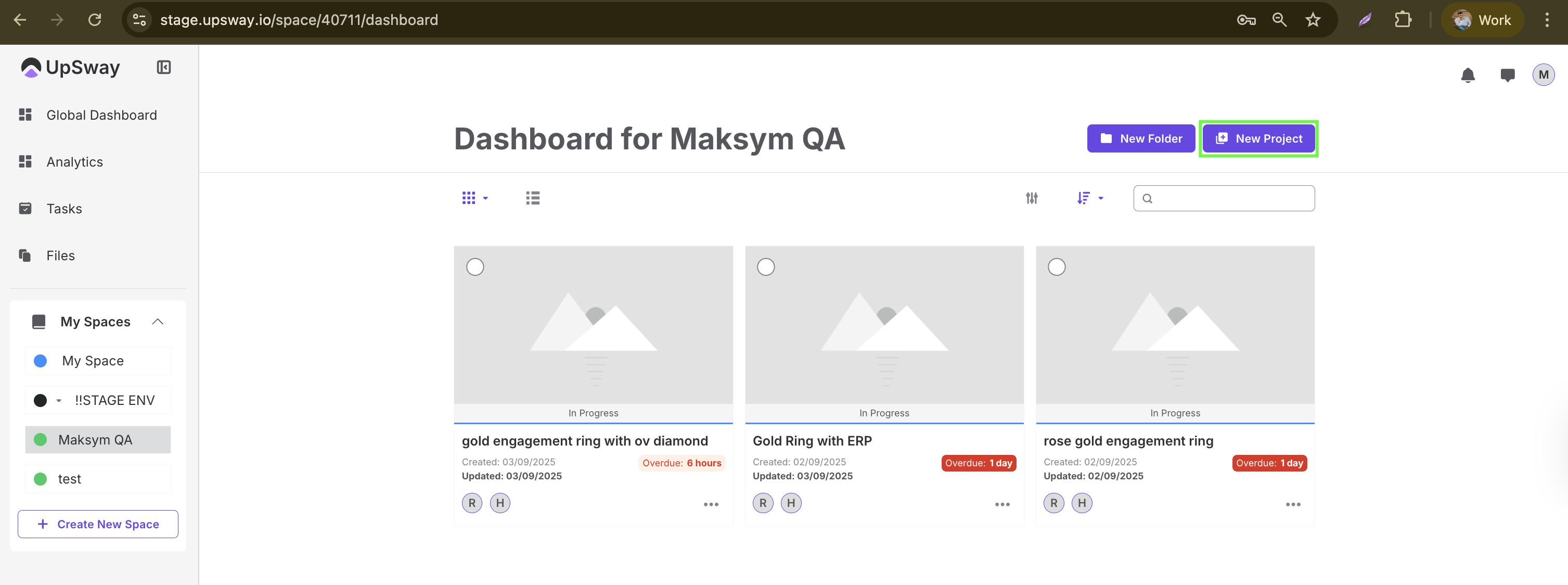Click Create New Space button
The width and height of the screenshot is (1568, 585).
tap(98, 524)
